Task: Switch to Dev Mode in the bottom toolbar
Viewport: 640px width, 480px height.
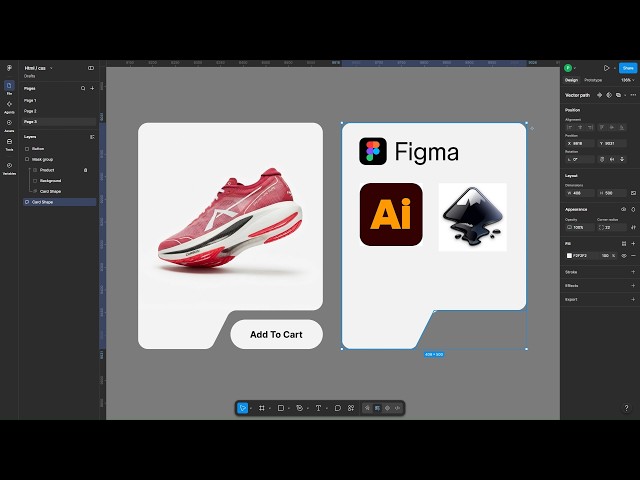Action: [397, 408]
